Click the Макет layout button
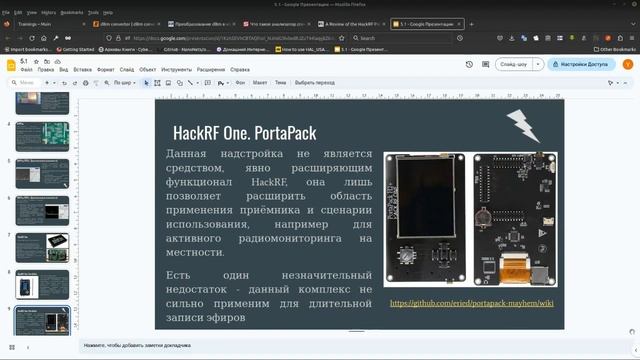Screen dimensions: 640x360 tap(260, 83)
